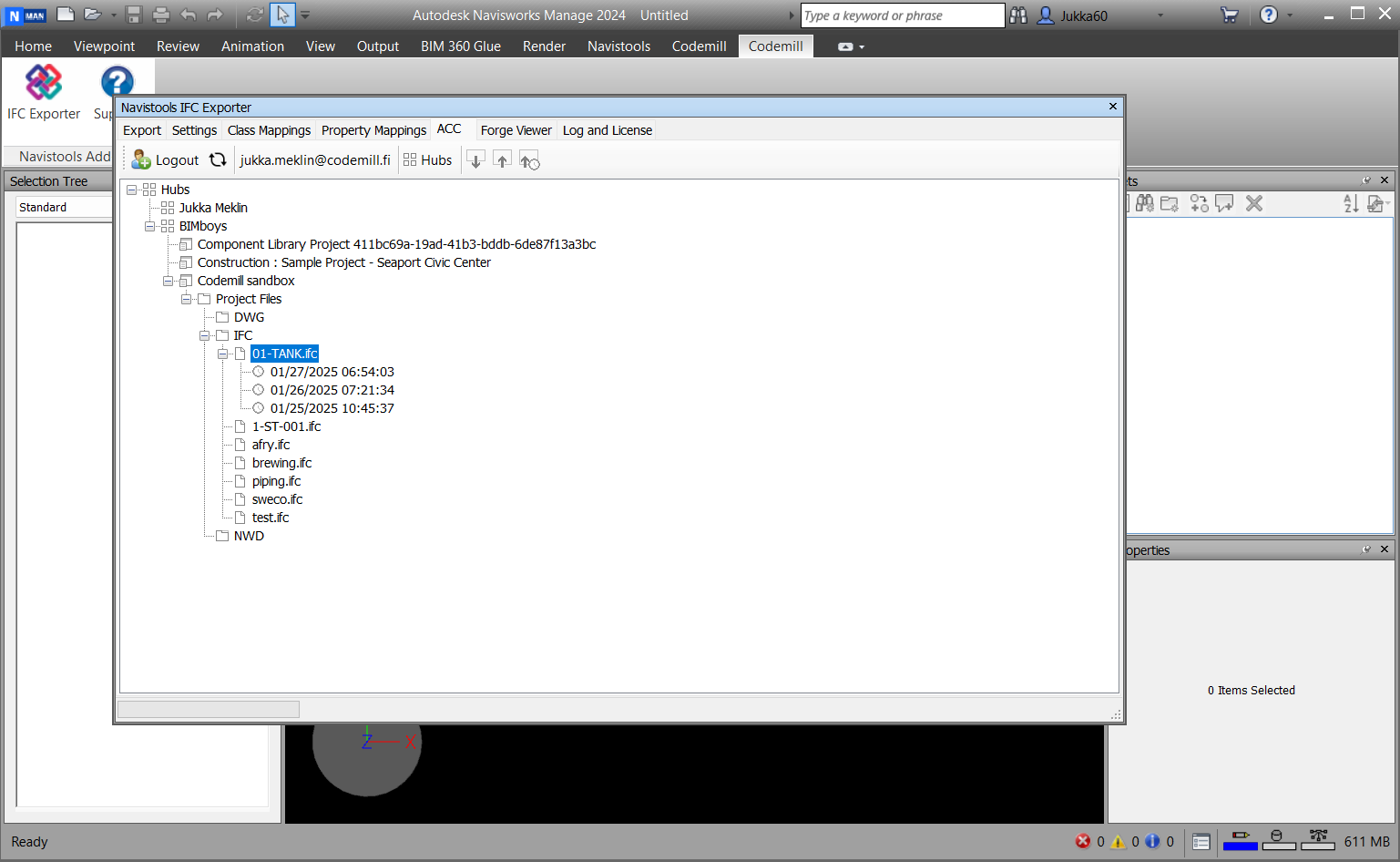
Task: Click the new folder icon in sets panel
Action: [x=1170, y=203]
